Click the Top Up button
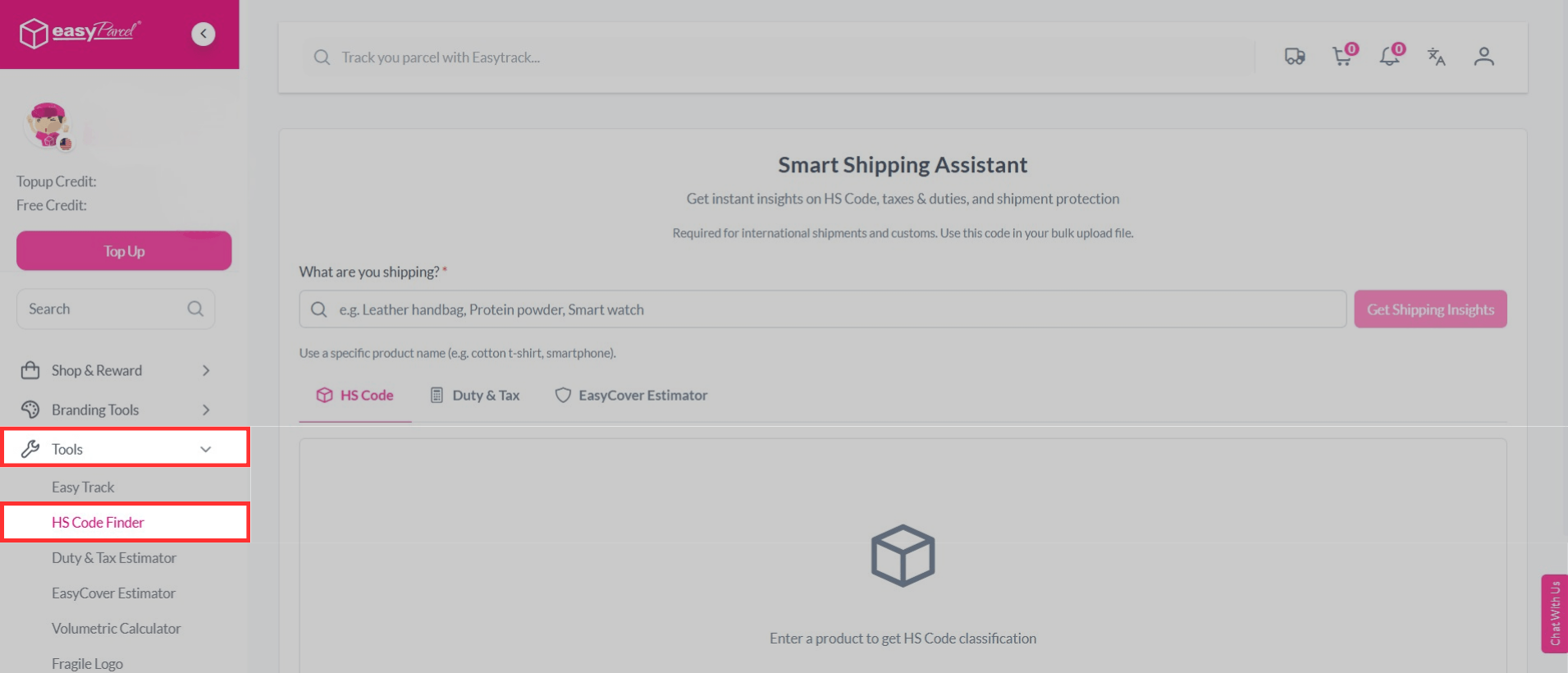This screenshot has width=1568, height=673. 124,251
